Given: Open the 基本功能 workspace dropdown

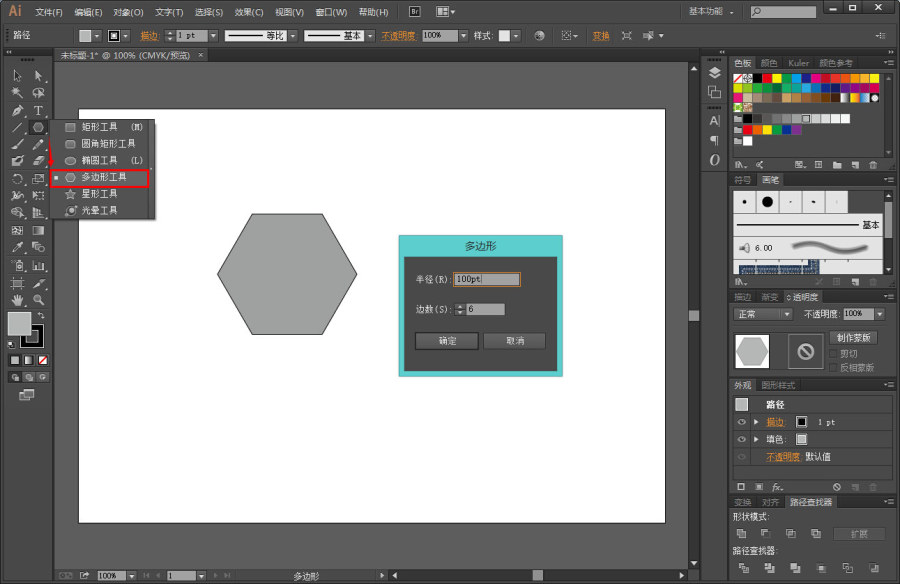Looking at the screenshot, I should (711, 11).
